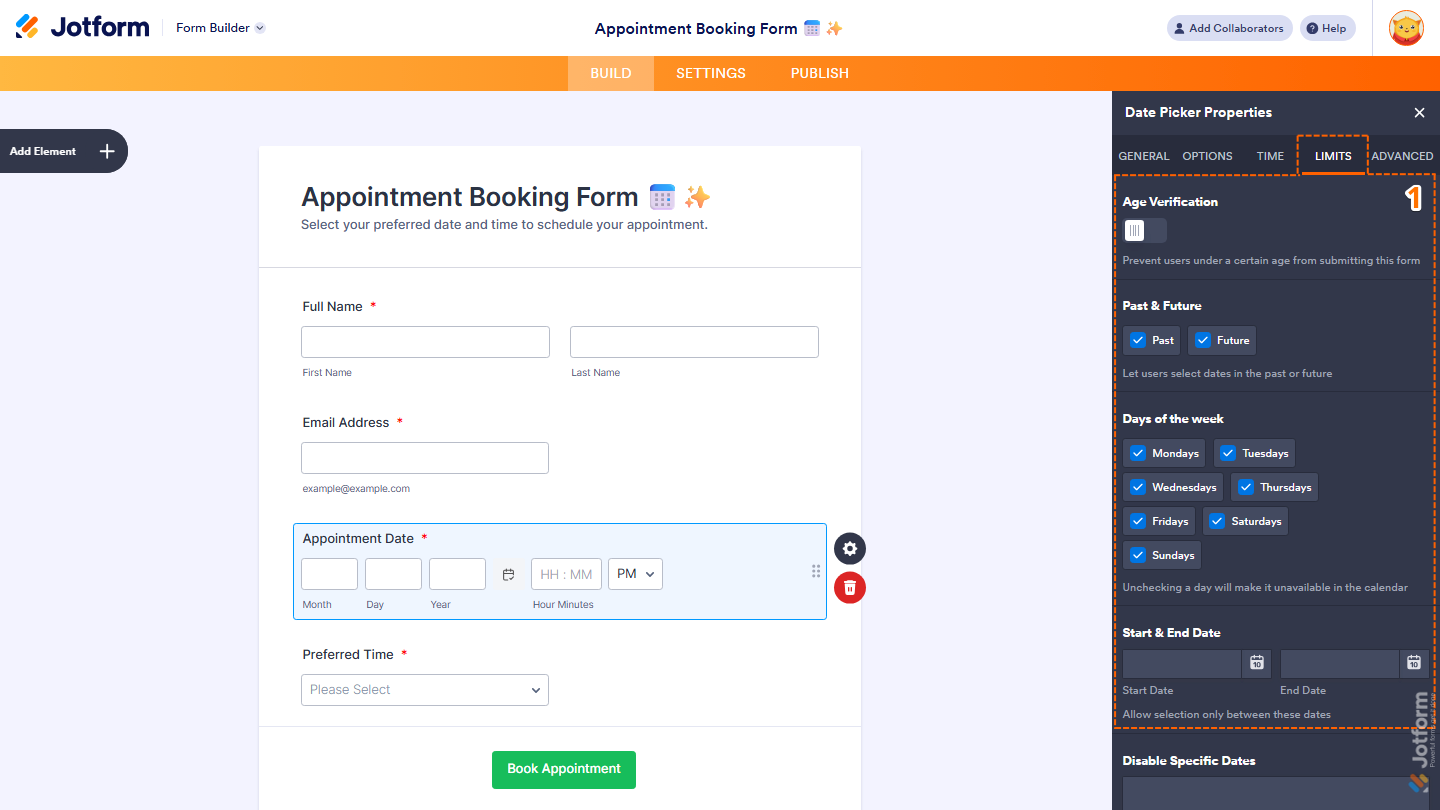Screen dimensions: 1440x810
Task: Open the Start Date calendar picker icon
Action: tap(1257, 663)
